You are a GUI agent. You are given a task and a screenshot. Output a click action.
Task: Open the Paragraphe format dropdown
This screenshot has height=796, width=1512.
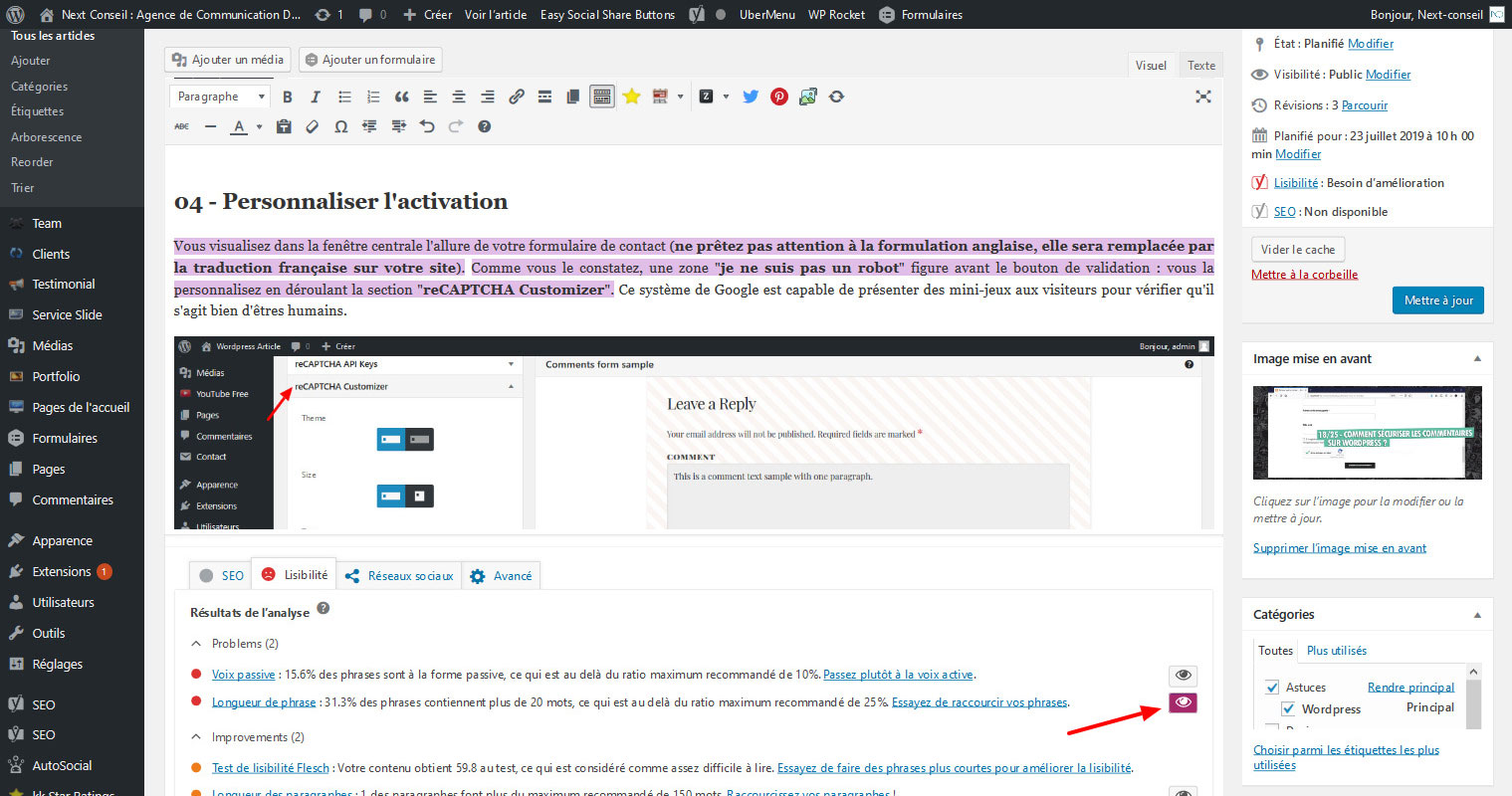click(221, 97)
